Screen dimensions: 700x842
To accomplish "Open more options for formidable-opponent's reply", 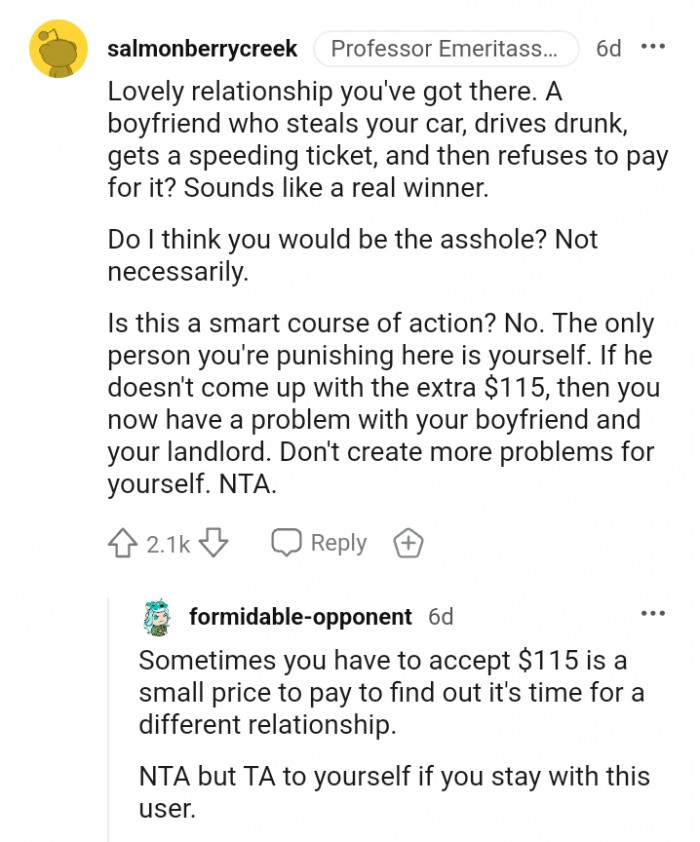I will pyautogui.click(x=652, y=614).
